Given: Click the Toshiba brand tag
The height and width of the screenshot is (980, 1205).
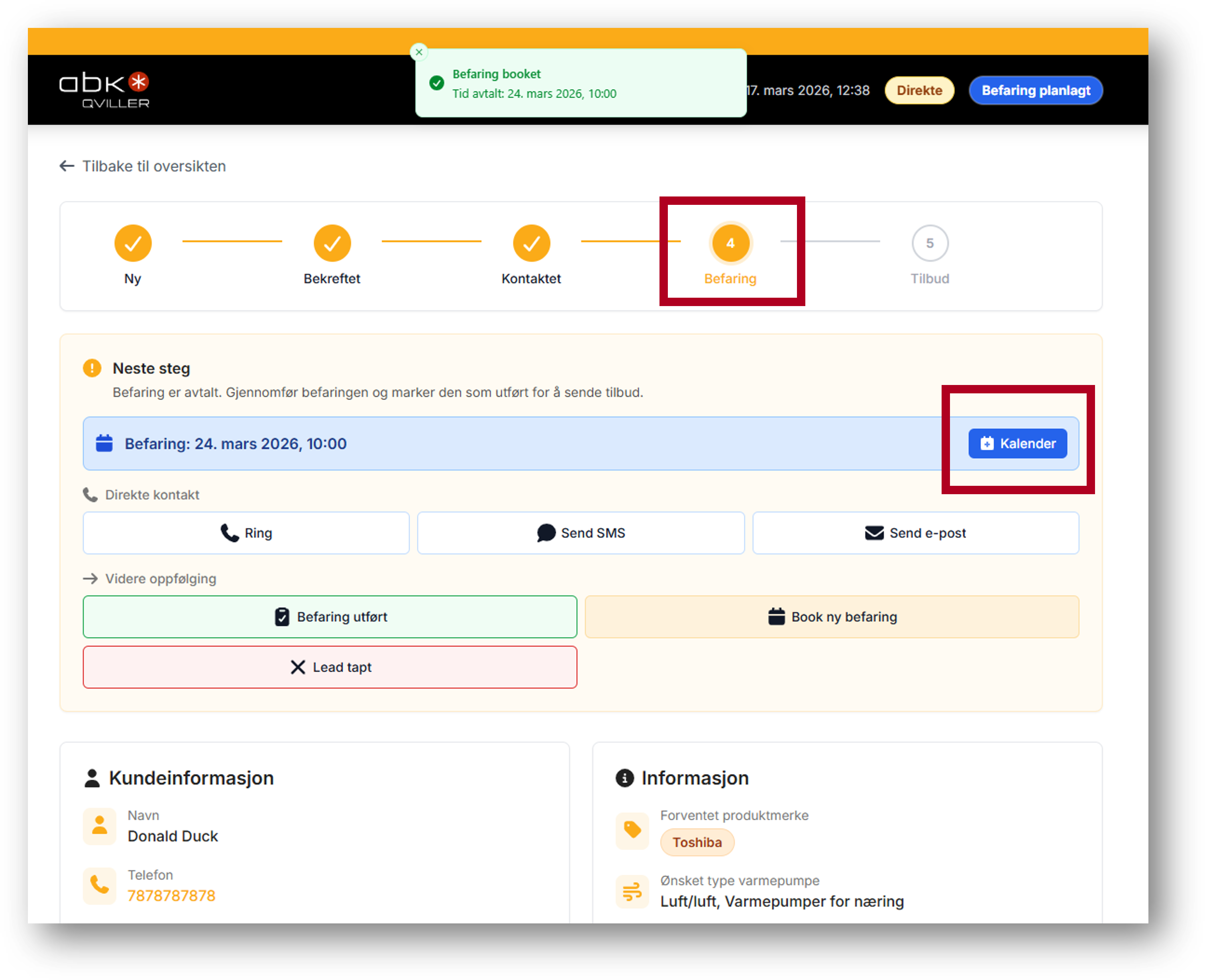Looking at the screenshot, I should (697, 842).
